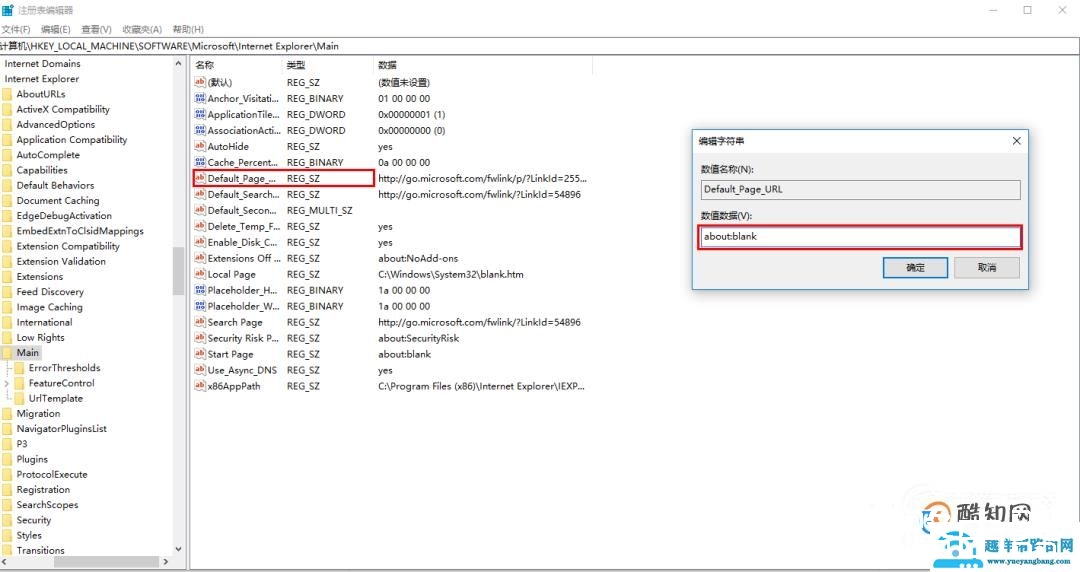Click tree horizontal scrollbar right arrow
Viewport: 1080px width, 572px height.
coord(165,562)
